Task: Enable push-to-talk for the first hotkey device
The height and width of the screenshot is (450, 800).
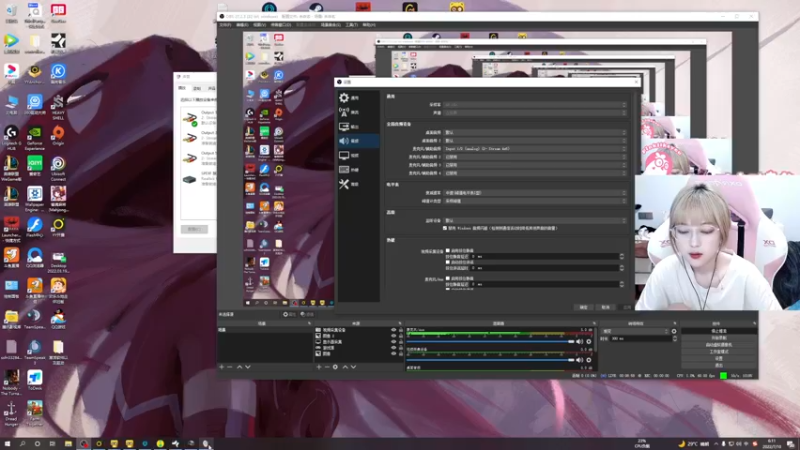Action: tap(447, 262)
